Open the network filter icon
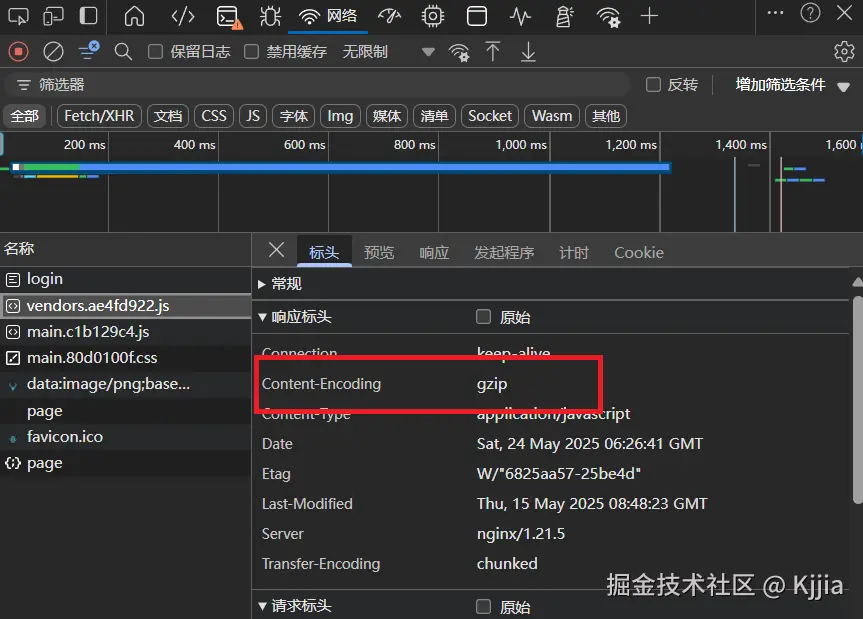Image resolution: width=863 pixels, height=619 pixels. (x=86, y=51)
